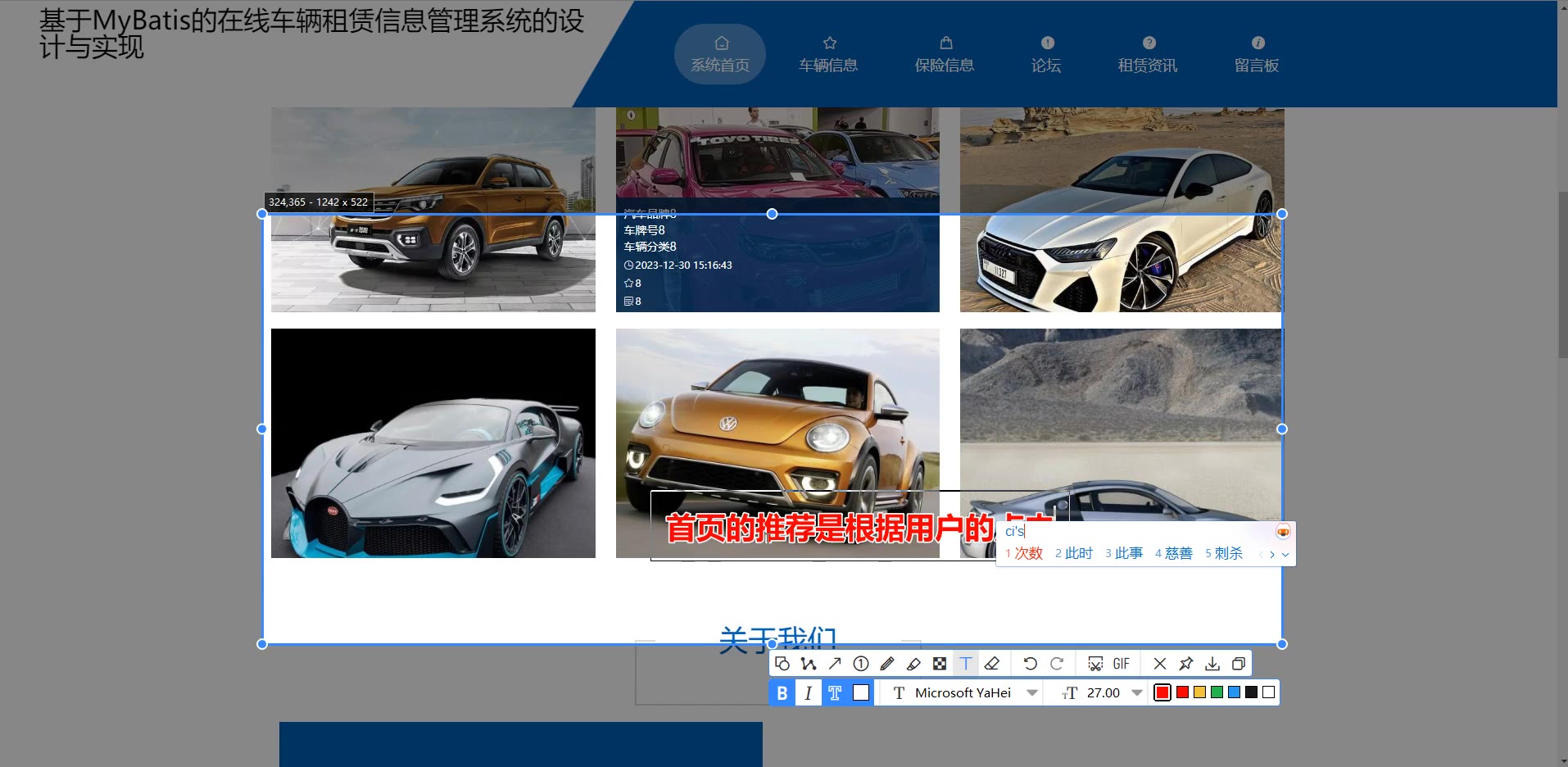This screenshot has height=767, width=1568.
Task: Click the exclamation icon above 论坛
Action: click(1048, 43)
